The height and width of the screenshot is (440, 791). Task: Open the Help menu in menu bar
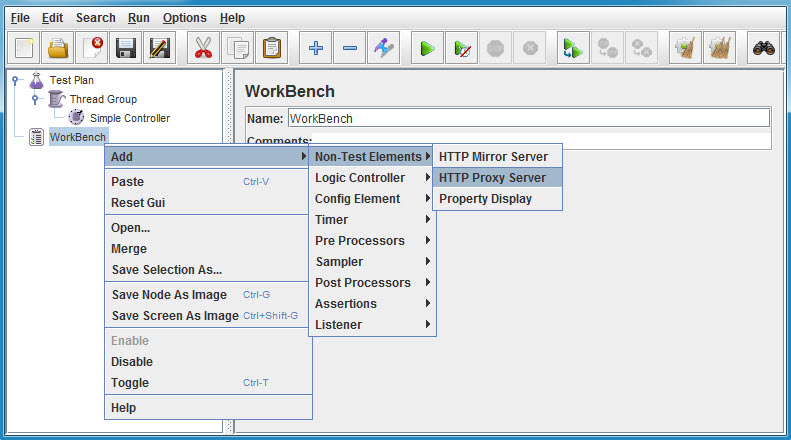[232, 18]
